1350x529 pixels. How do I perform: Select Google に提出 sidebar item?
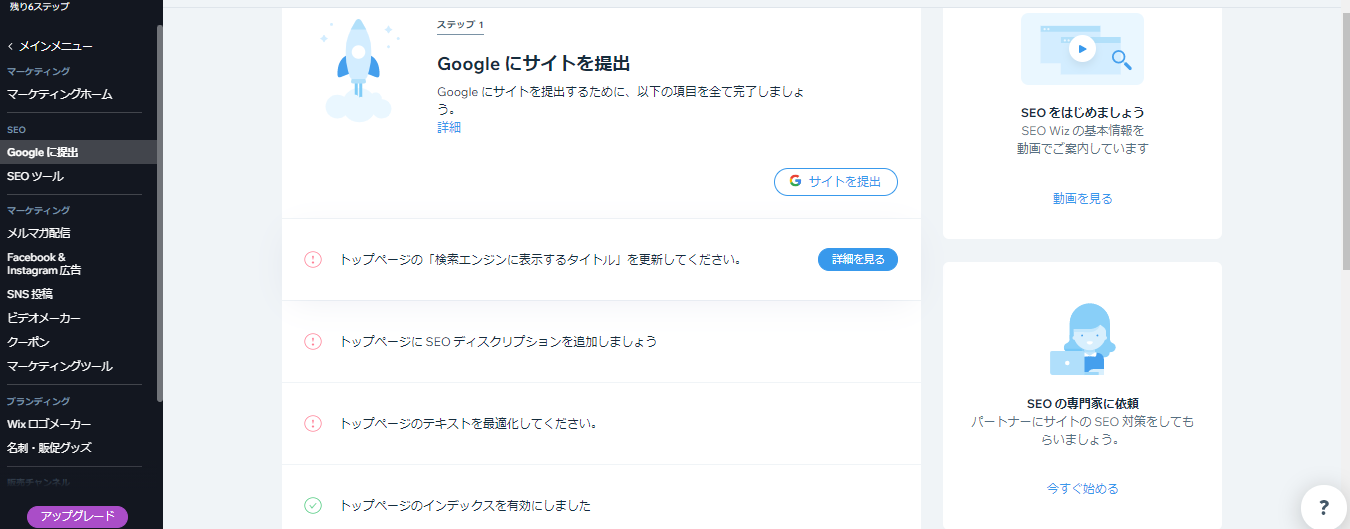(x=78, y=152)
